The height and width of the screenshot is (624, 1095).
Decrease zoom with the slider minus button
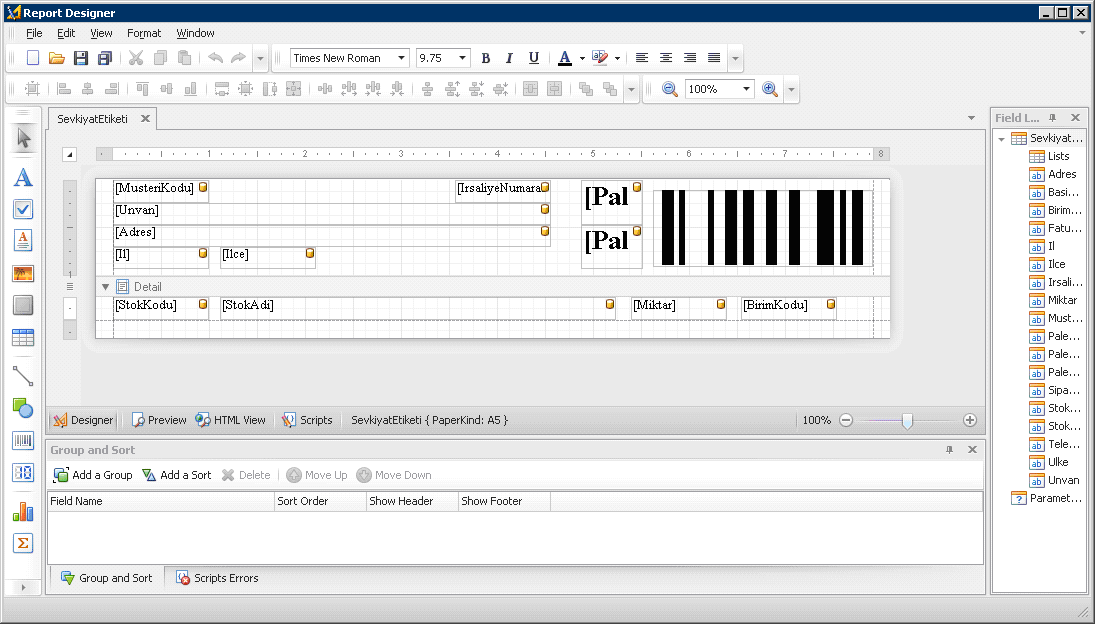click(x=846, y=420)
